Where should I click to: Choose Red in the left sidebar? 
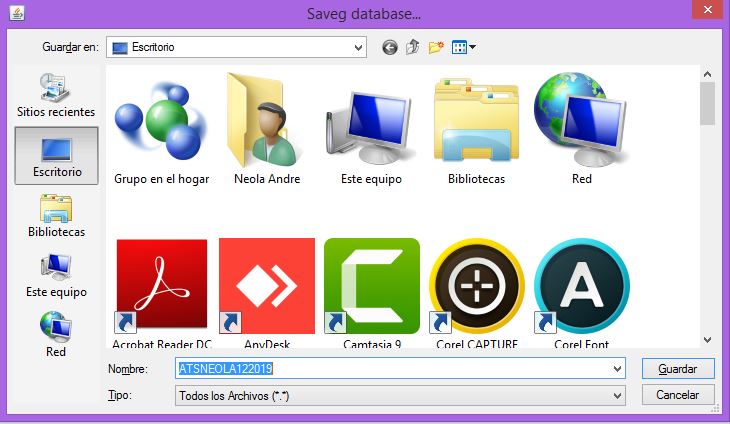click(56, 335)
